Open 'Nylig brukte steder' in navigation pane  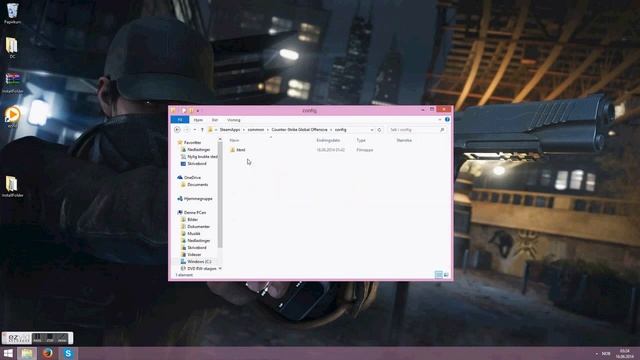tap(199, 156)
